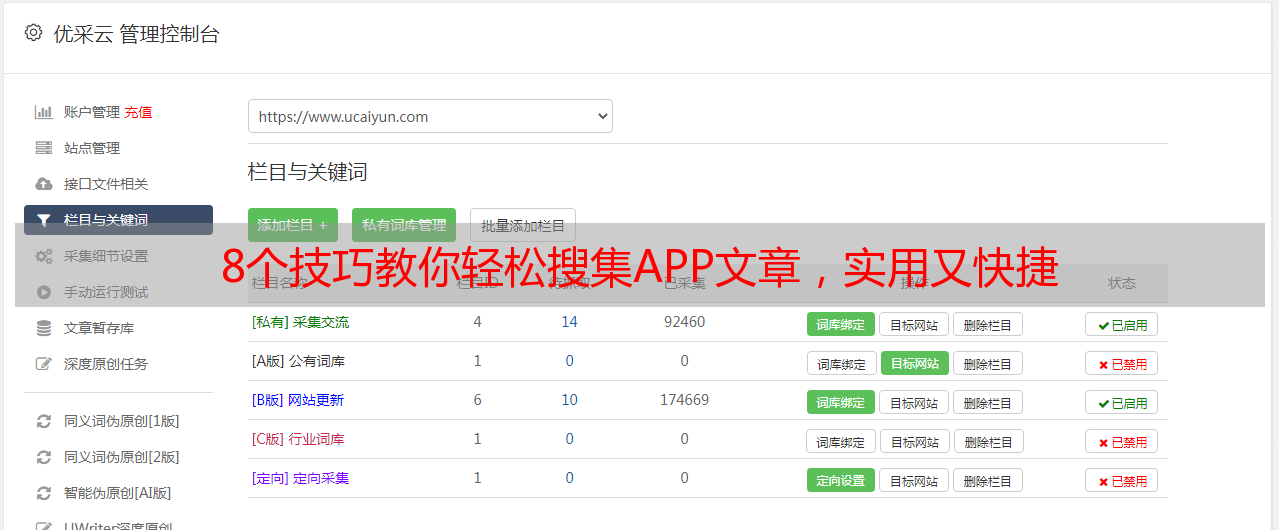Click the [B版] 网站更新 column name
This screenshot has height=530, width=1279.
(298, 400)
